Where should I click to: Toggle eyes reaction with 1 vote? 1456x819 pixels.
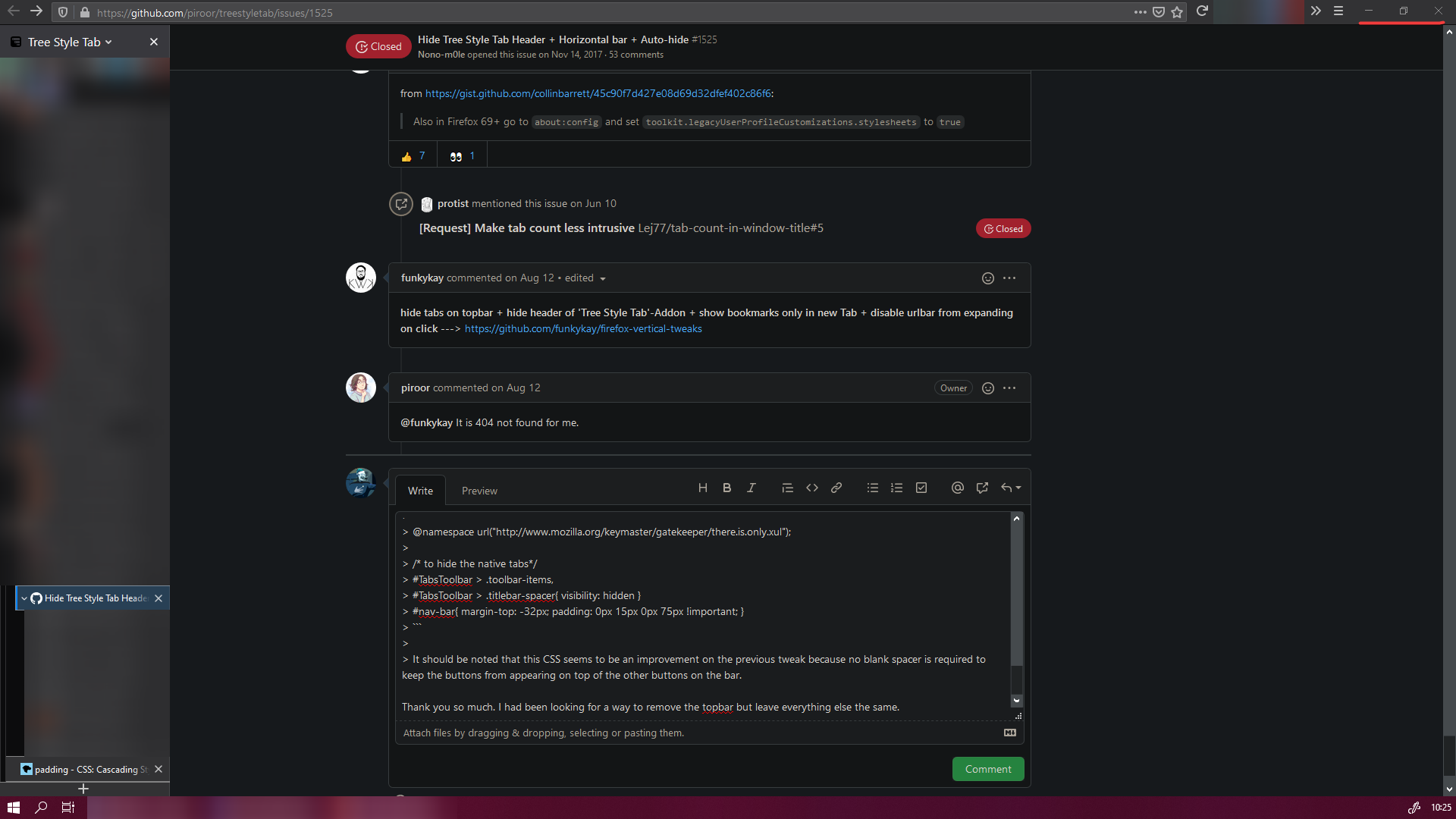click(x=462, y=155)
